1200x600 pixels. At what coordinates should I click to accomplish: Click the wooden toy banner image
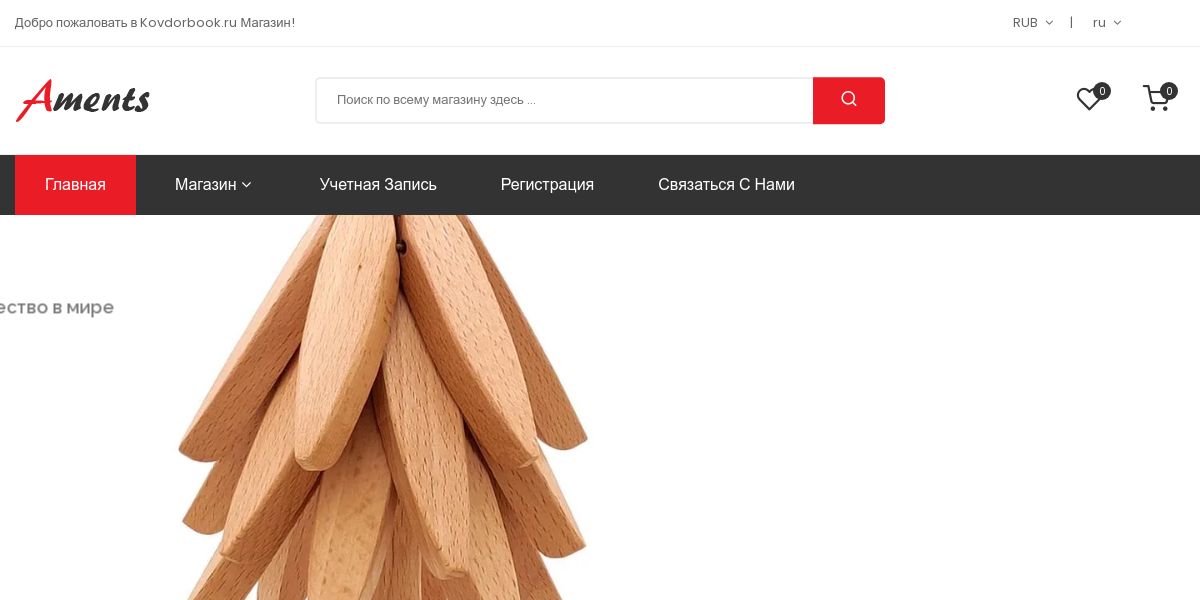click(x=383, y=407)
